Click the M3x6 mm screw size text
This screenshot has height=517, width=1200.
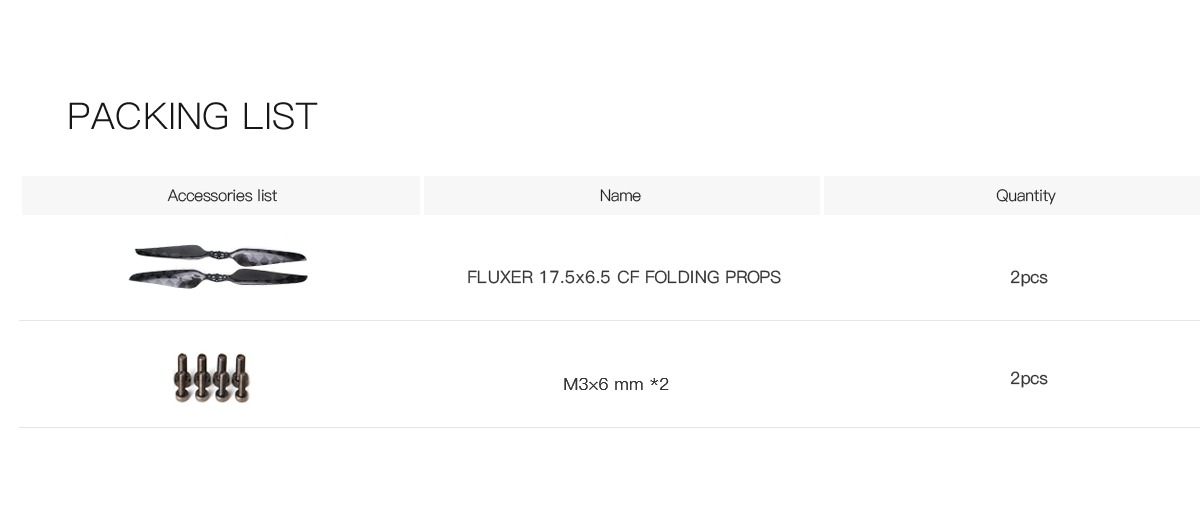coord(603,384)
